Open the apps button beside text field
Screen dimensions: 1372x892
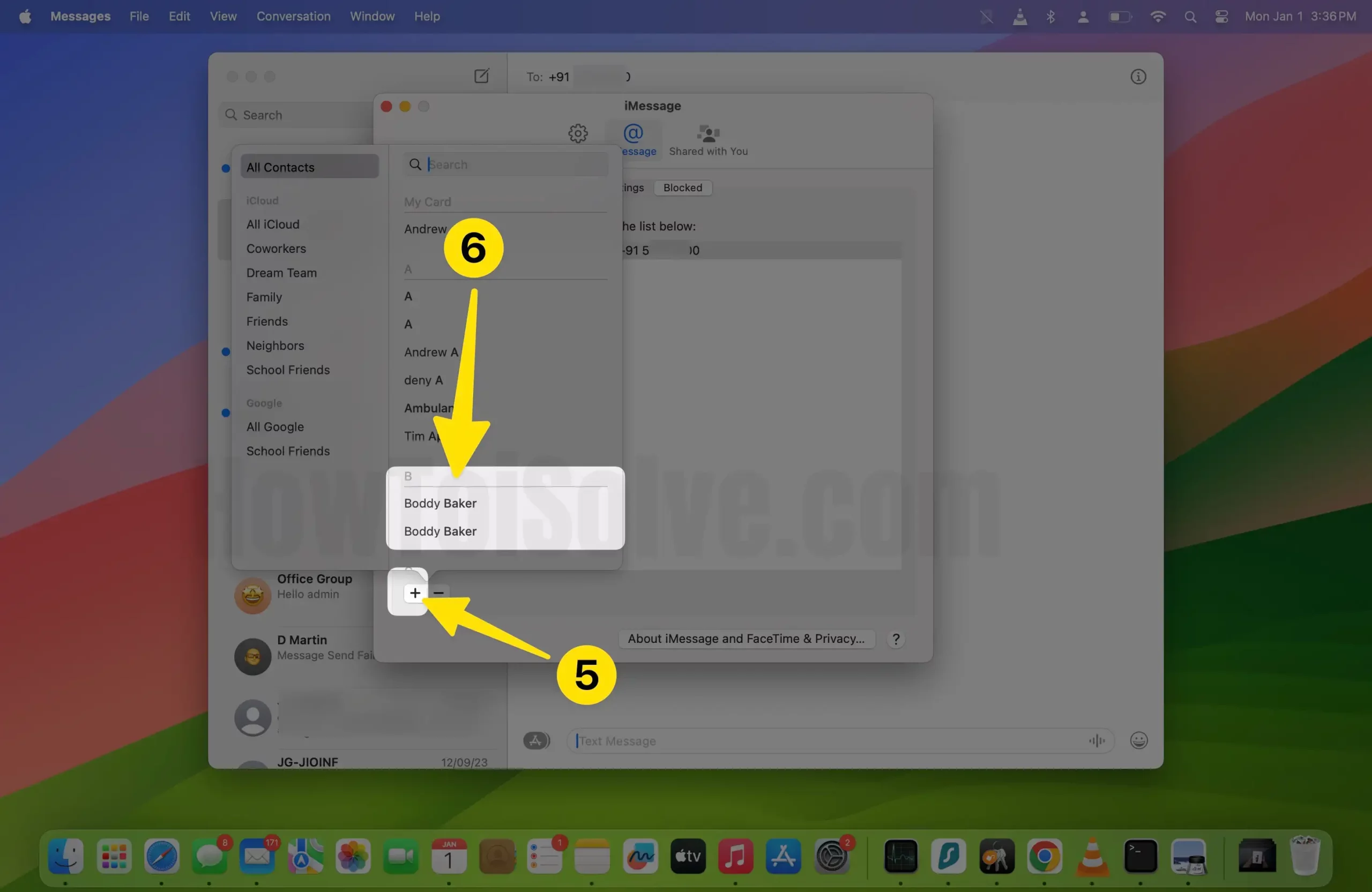click(535, 740)
